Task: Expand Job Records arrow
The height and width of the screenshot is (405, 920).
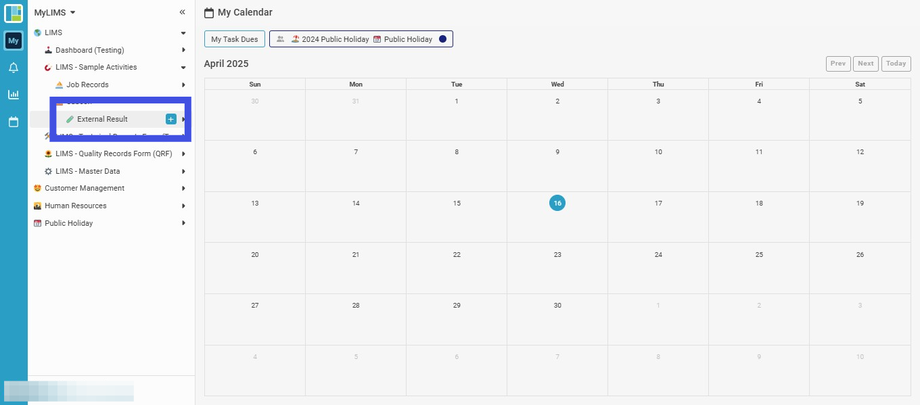Action: (184, 85)
